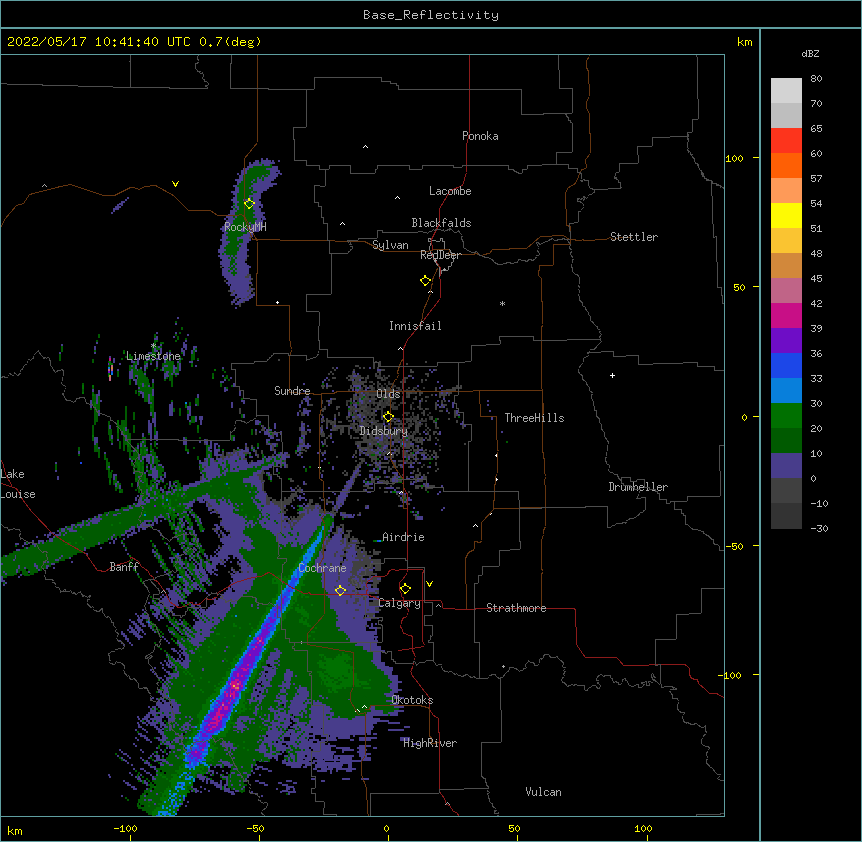Click the yellow diamond marker above the Calgary label
This screenshot has width=862, height=842.
405,589
